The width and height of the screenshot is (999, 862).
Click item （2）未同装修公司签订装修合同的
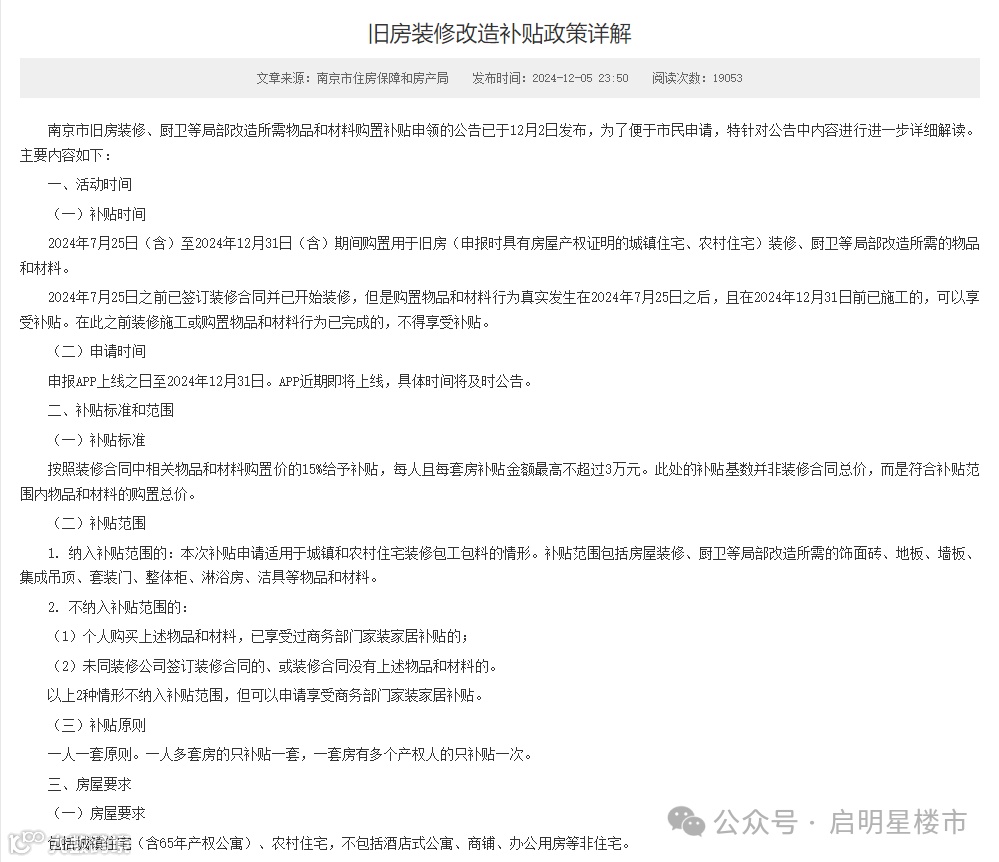(x=272, y=666)
